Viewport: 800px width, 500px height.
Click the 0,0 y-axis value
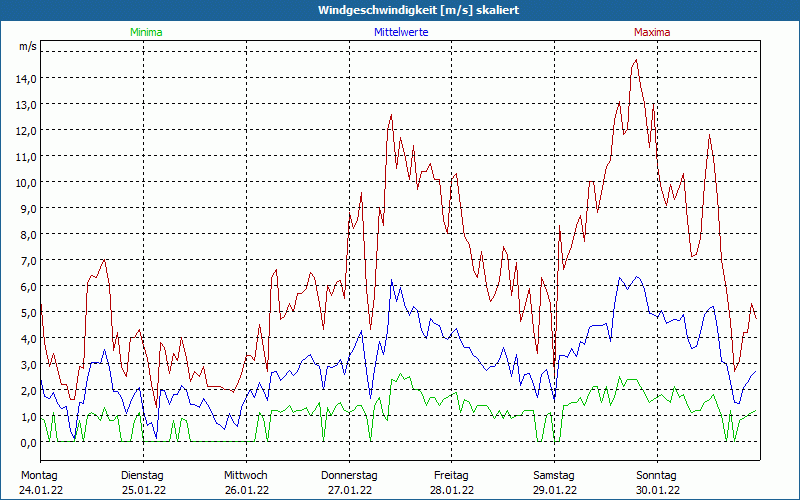(28, 443)
